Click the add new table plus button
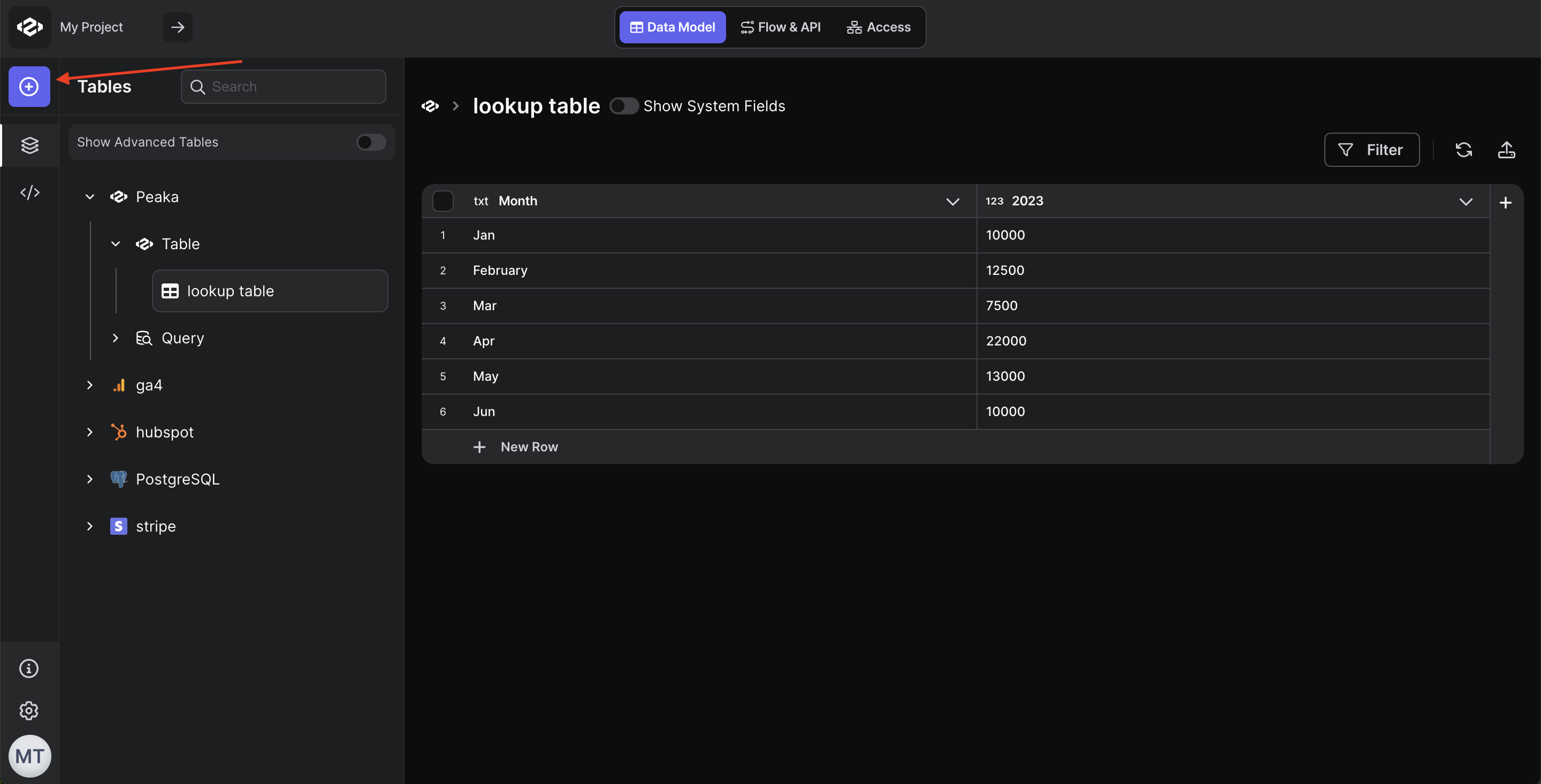This screenshot has width=1541, height=784. tap(29, 87)
